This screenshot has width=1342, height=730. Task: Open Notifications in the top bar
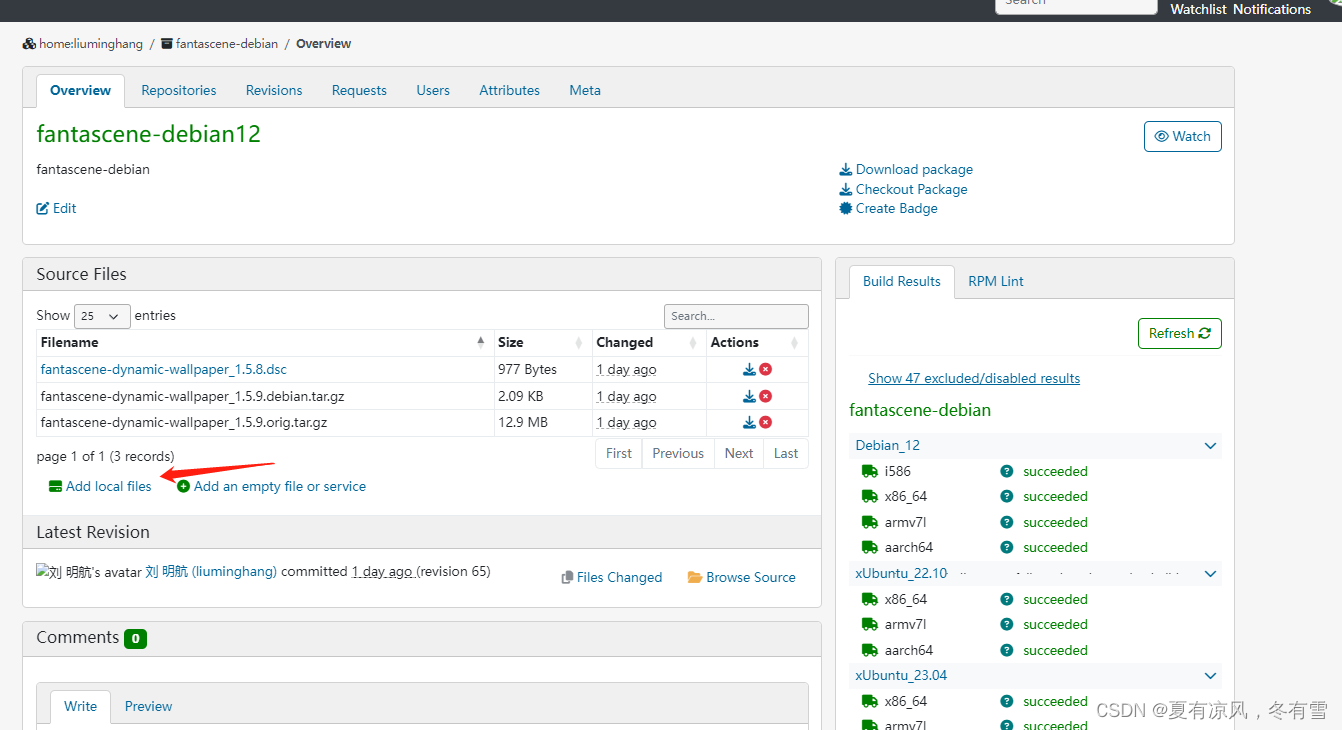click(1272, 9)
